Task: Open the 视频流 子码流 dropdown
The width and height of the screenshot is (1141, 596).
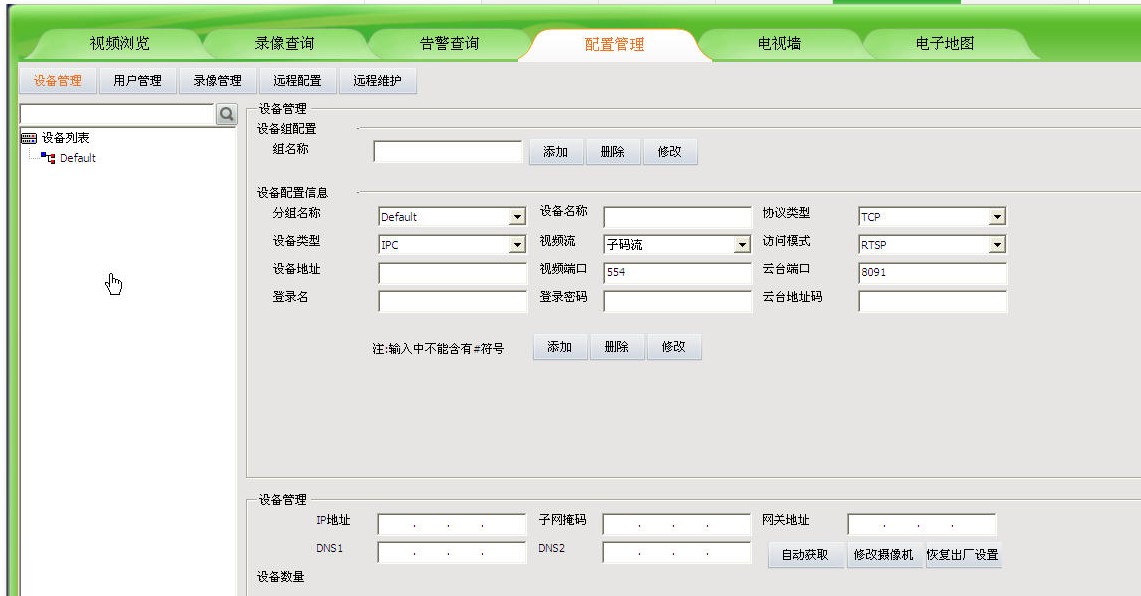Action: pos(677,245)
